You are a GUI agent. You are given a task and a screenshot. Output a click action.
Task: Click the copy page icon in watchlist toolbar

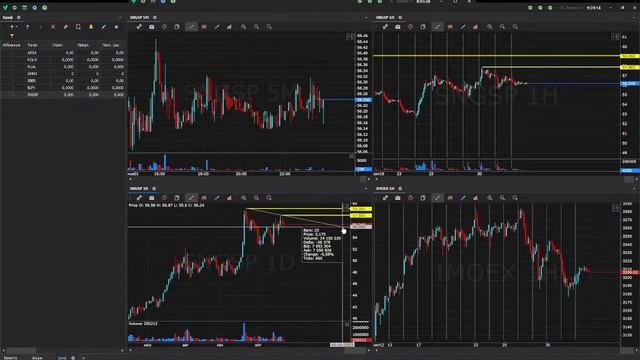coord(78,27)
